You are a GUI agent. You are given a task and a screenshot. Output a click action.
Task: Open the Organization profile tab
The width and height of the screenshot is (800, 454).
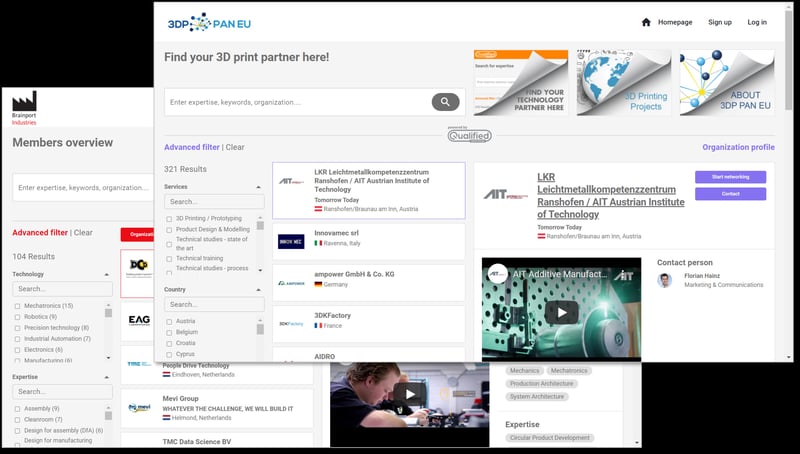[738, 147]
